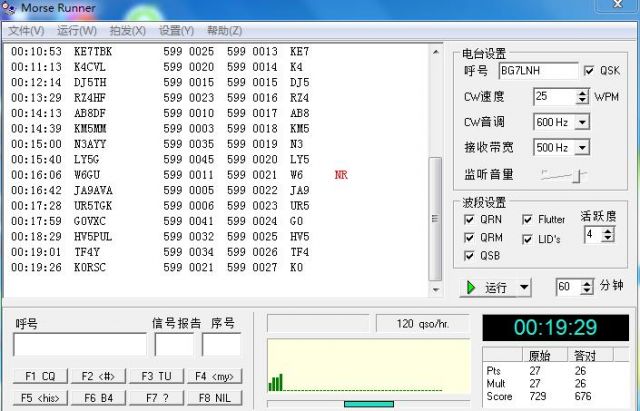Click the log scrollbar up arrow
The image size is (640, 411).
tap(436, 52)
